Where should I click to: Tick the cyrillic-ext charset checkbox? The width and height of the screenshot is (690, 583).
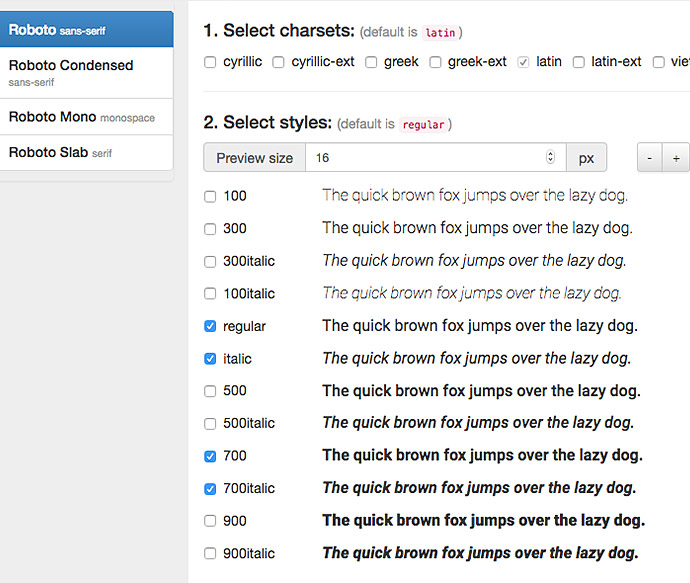click(x=278, y=62)
